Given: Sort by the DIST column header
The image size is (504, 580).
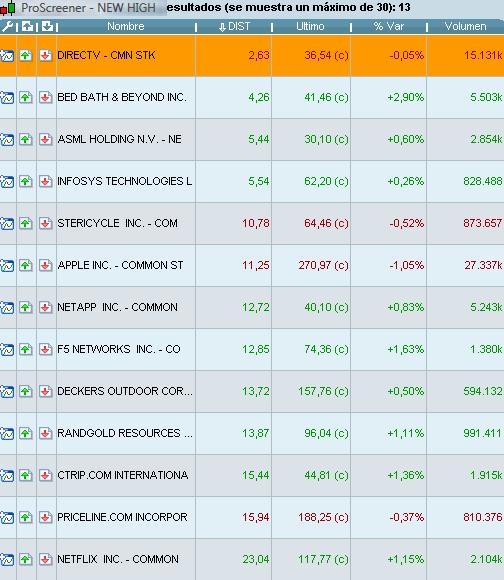Looking at the screenshot, I should [234, 26].
